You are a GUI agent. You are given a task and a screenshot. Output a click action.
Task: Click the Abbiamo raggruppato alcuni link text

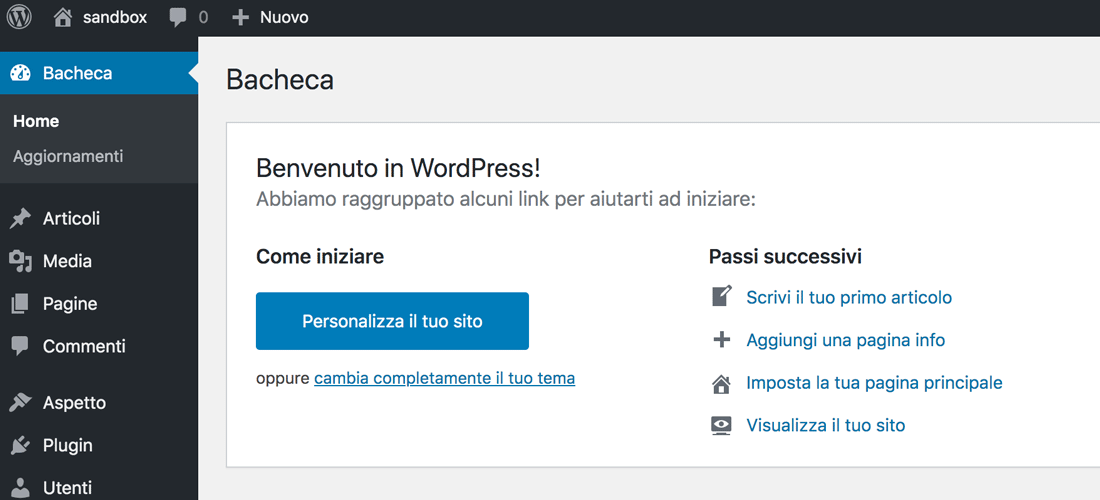point(506,199)
